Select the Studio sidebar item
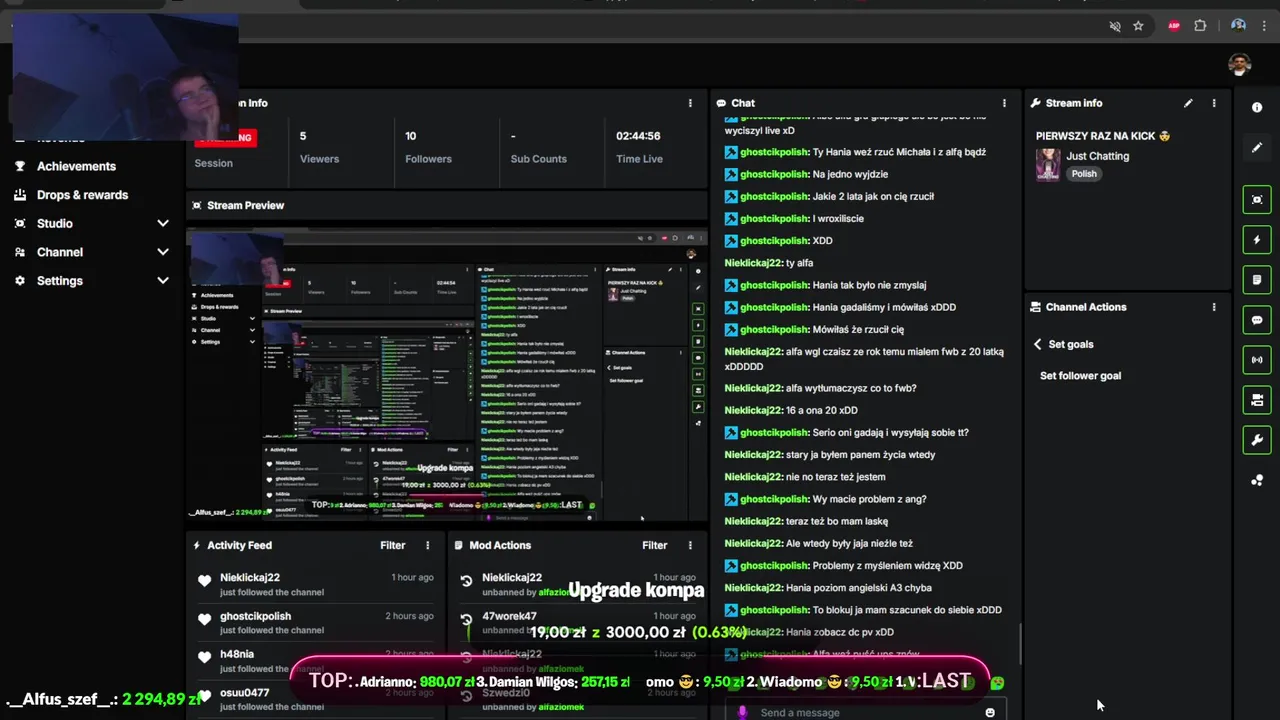The width and height of the screenshot is (1280, 720). pyautogui.click(x=54, y=224)
